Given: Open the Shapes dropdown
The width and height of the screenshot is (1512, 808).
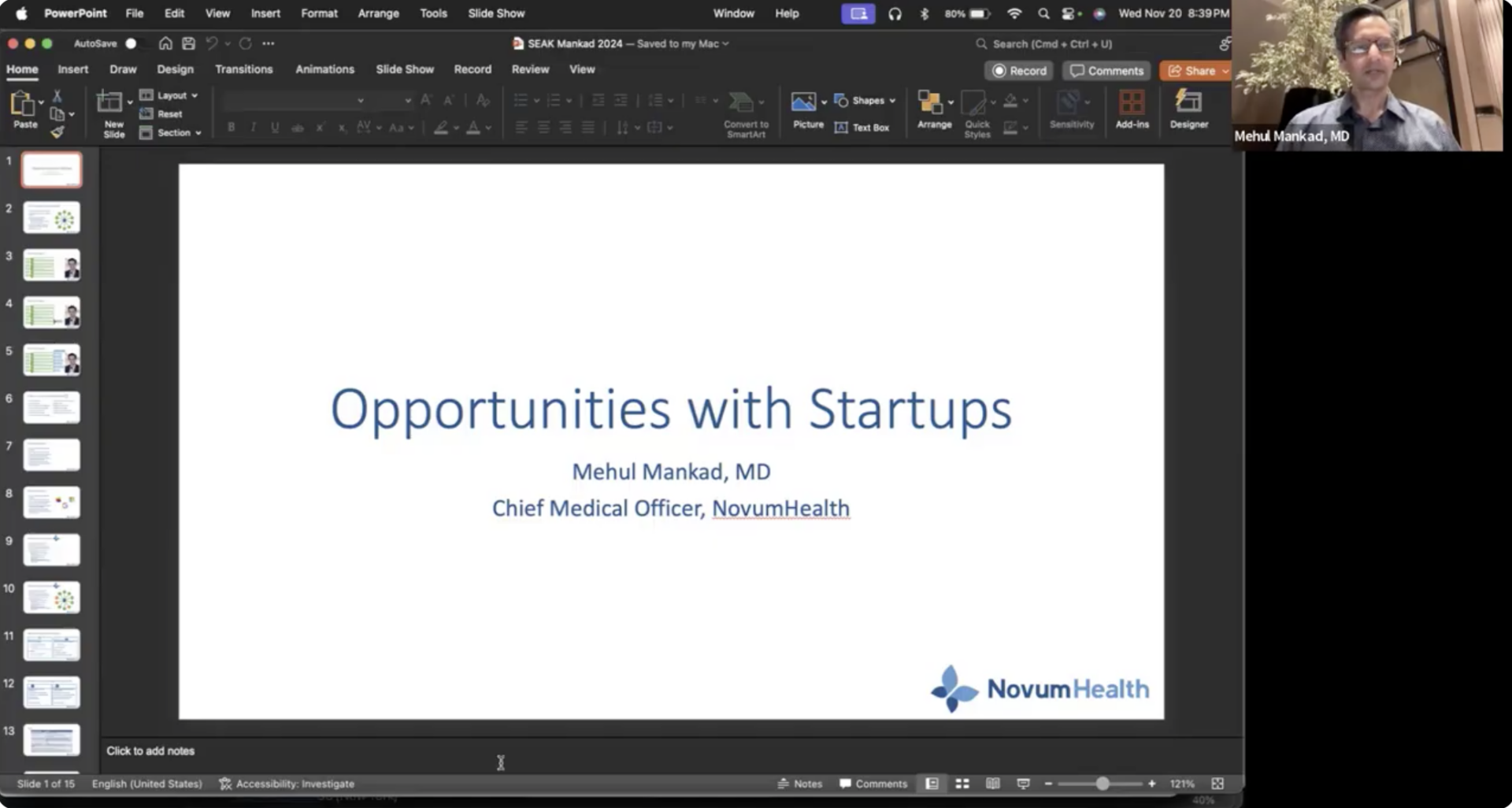Looking at the screenshot, I should pyautogui.click(x=865, y=100).
